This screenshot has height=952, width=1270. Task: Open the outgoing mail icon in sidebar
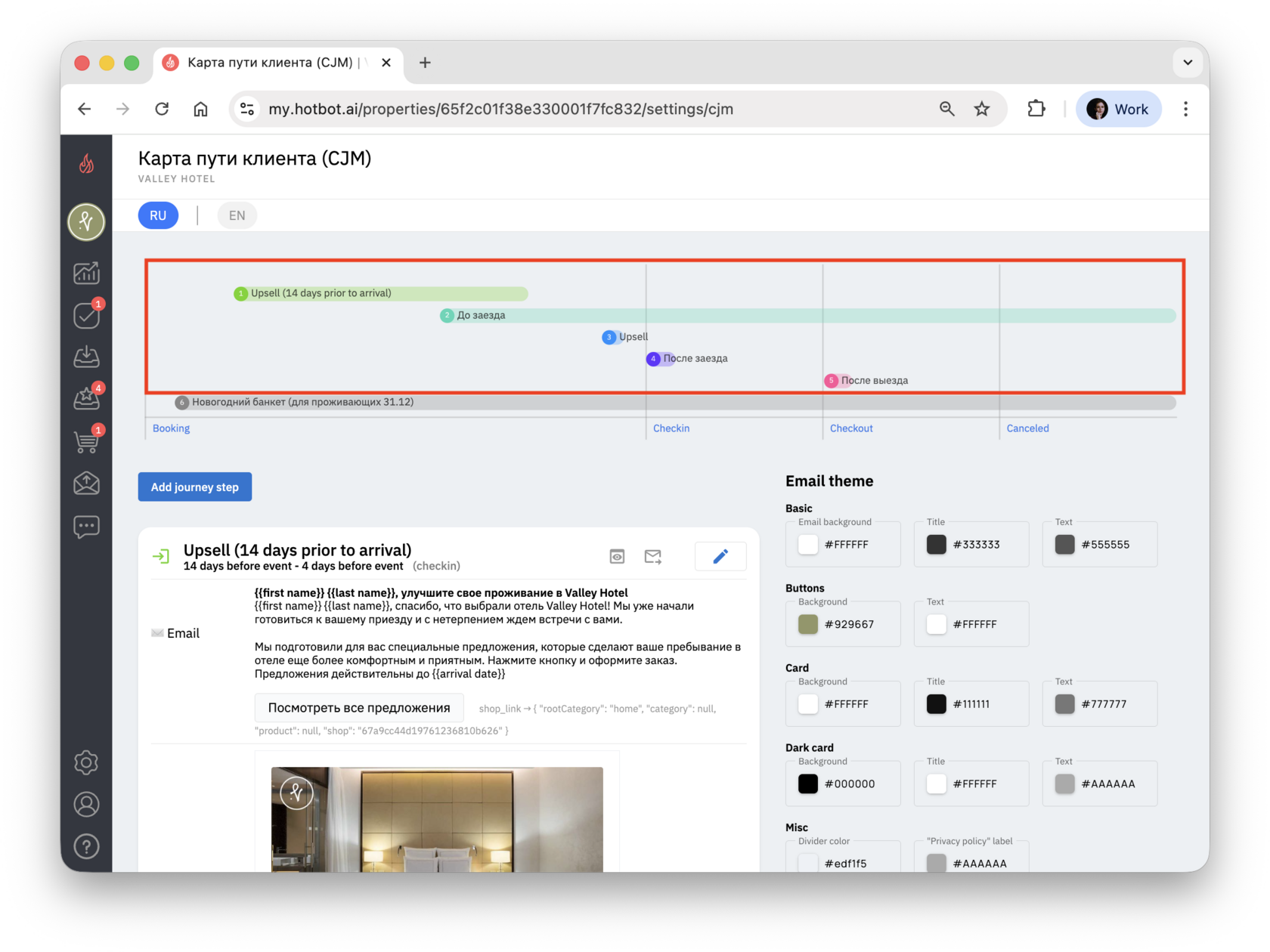pos(86,483)
